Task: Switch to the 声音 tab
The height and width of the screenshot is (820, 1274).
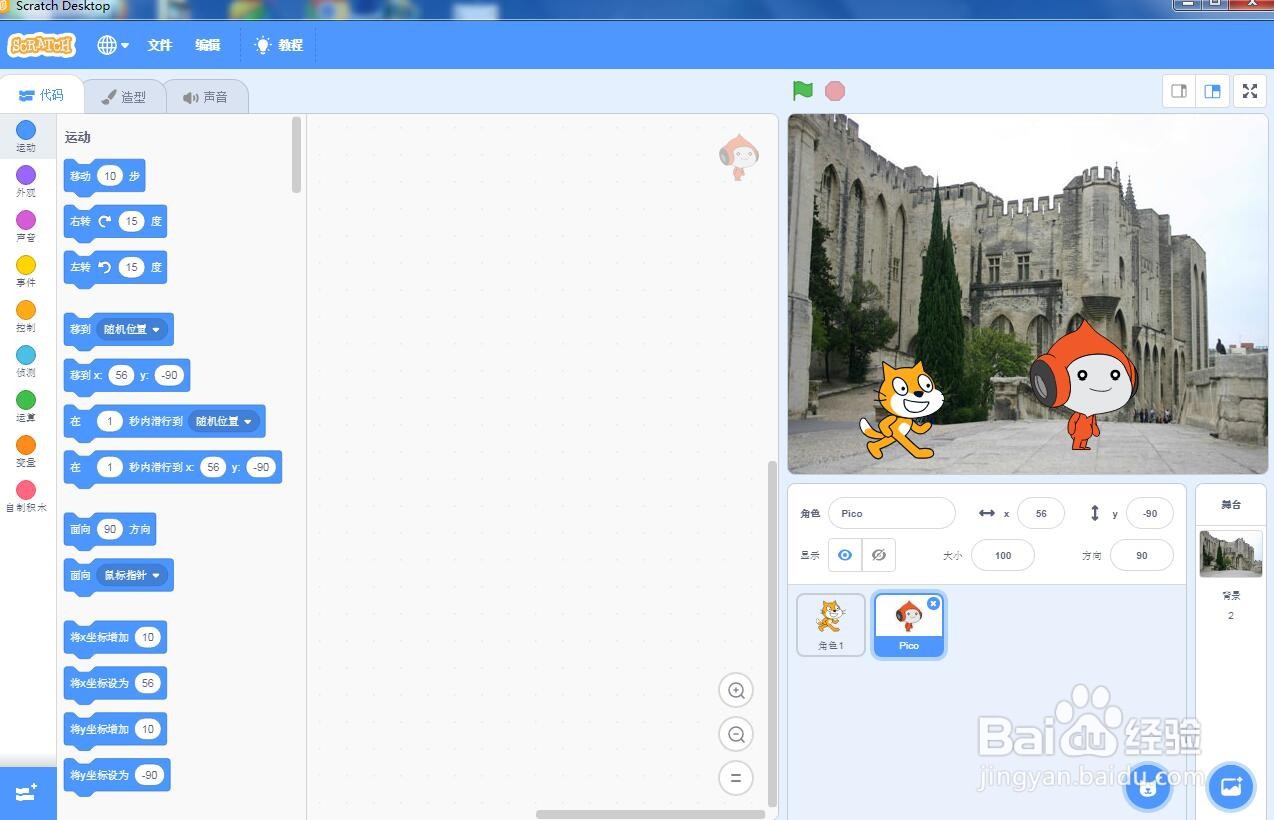Action: pos(205,97)
